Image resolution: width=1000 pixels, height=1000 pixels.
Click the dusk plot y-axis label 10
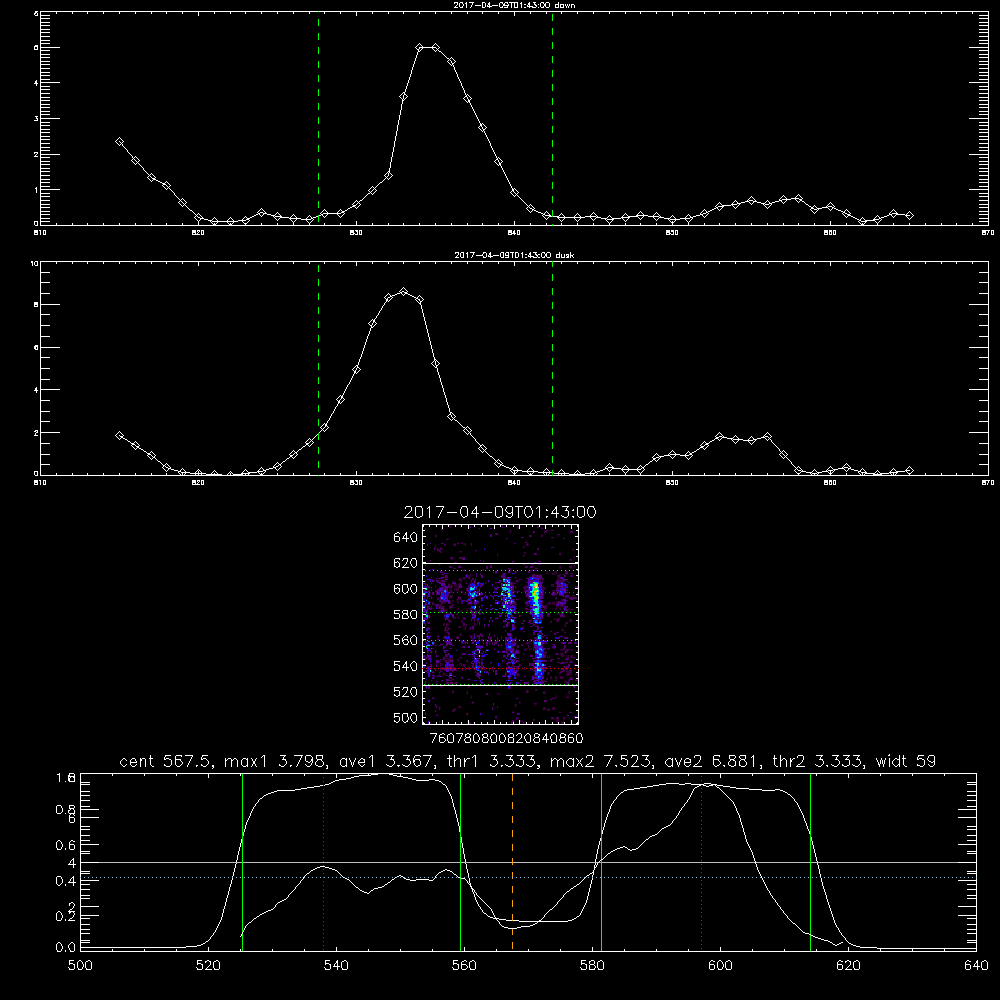[35, 263]
